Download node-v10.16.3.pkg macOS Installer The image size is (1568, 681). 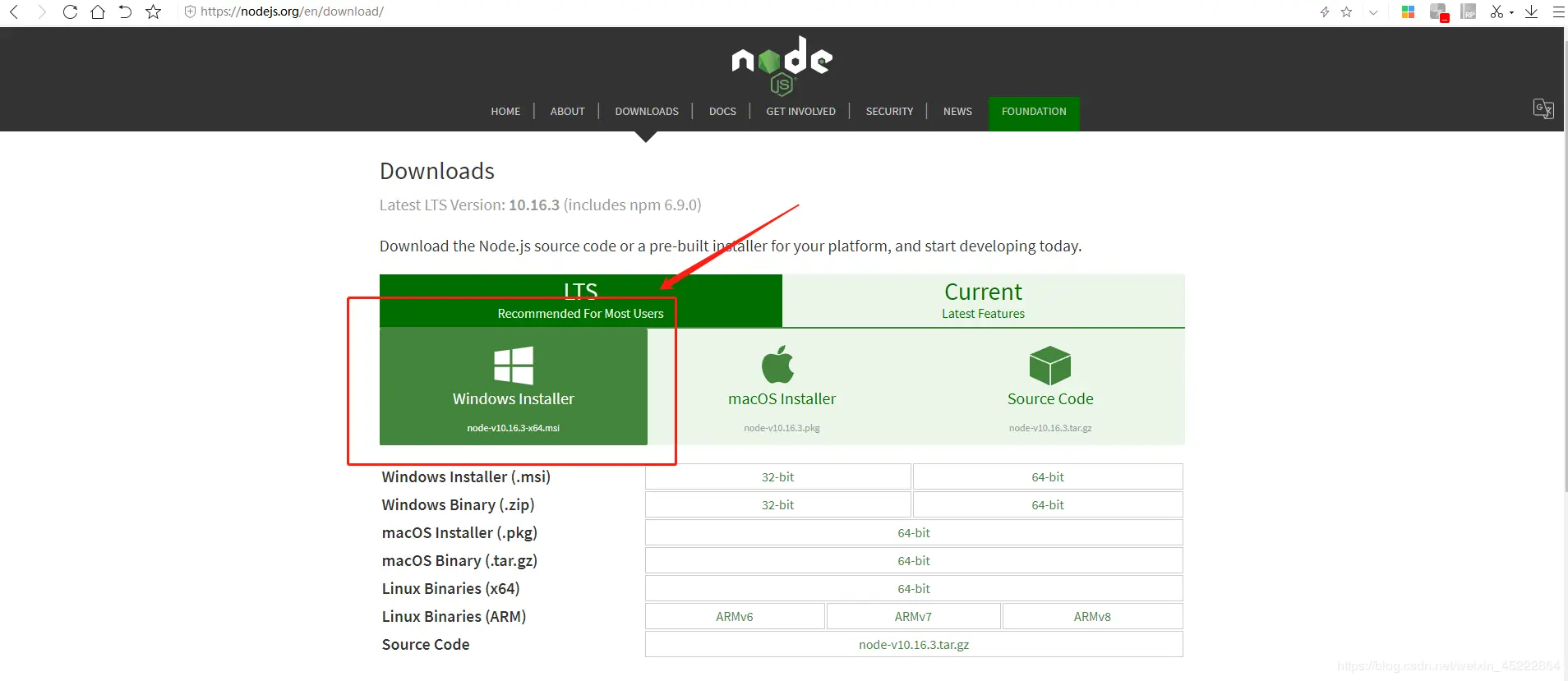point(782,387)
